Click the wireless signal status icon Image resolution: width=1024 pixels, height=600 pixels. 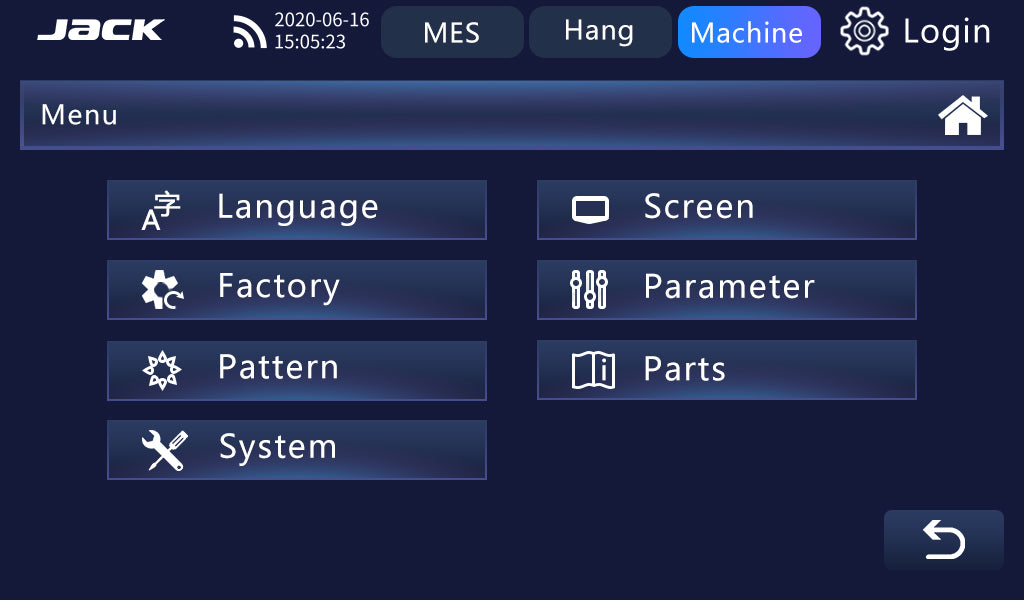point(249,33)
